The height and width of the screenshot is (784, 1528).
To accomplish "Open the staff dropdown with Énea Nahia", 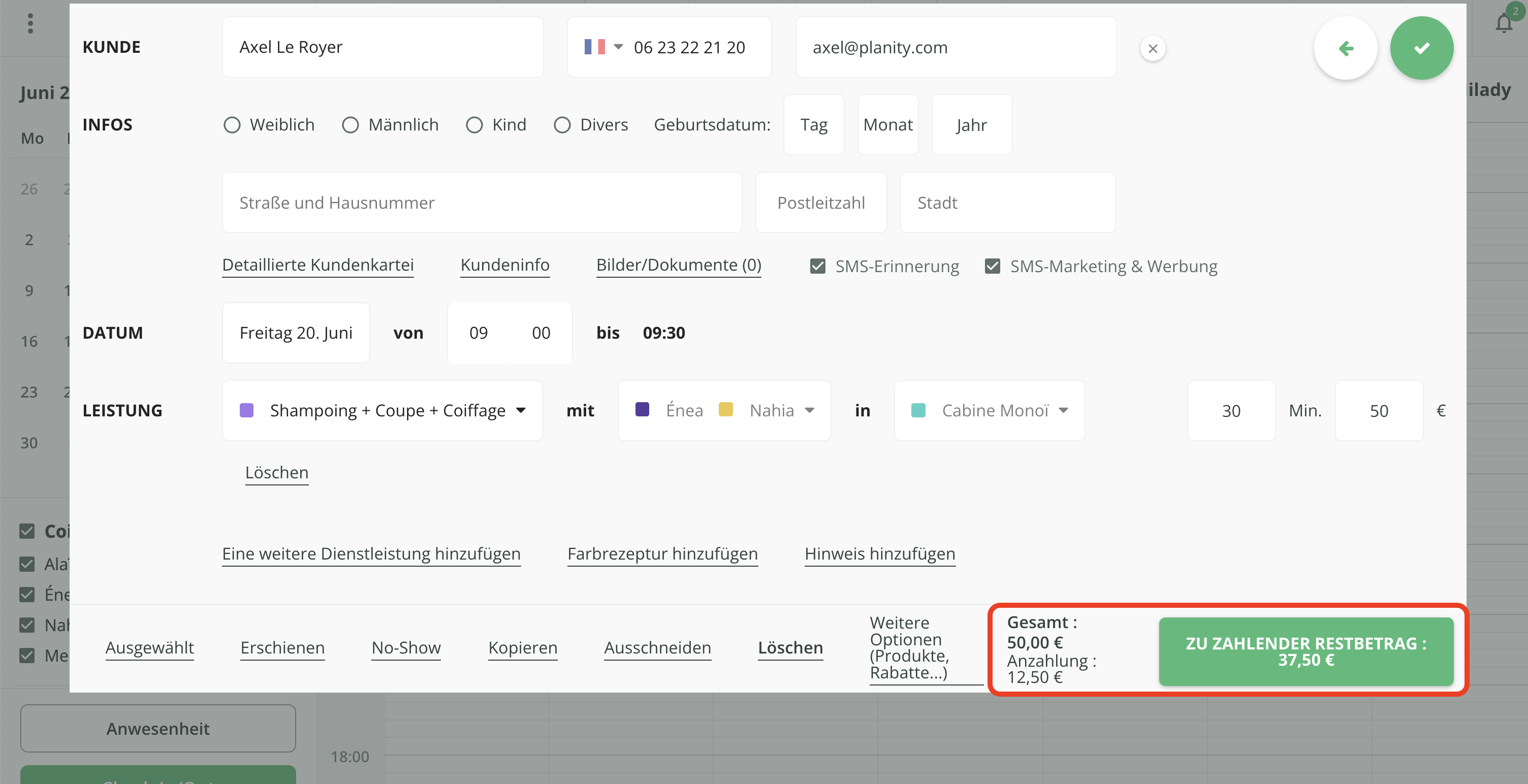I will click(809, 410).
